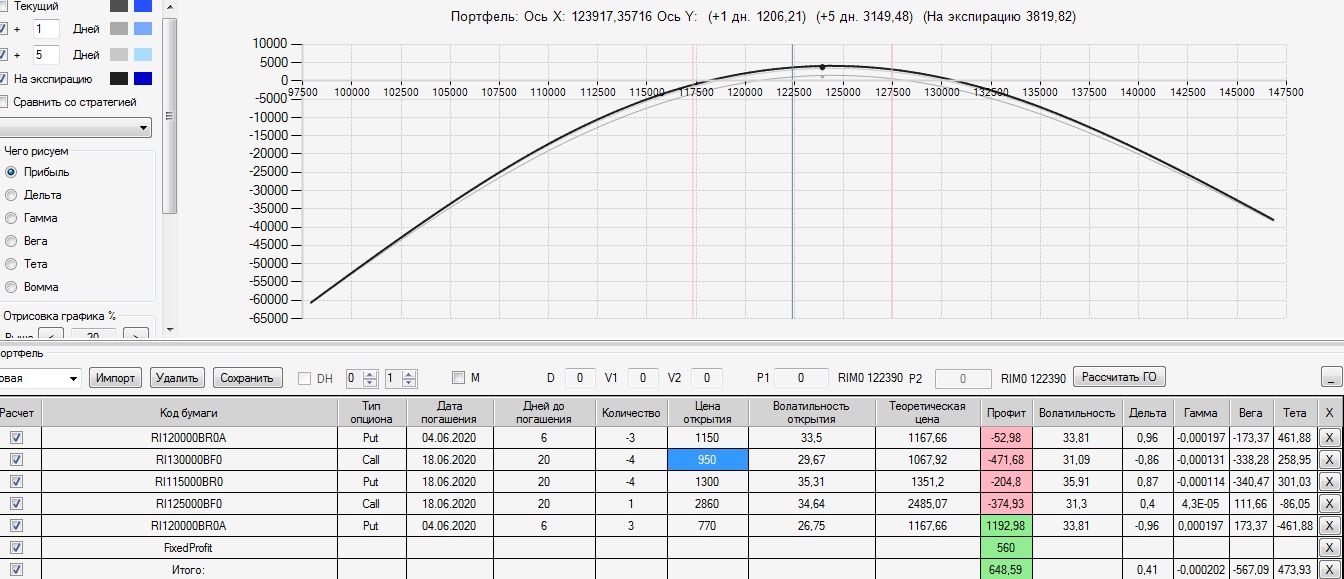This screenshot has height=579, width=1344.
Task: Click the profit cell showing 1192,98
Action: [1006, 526]
